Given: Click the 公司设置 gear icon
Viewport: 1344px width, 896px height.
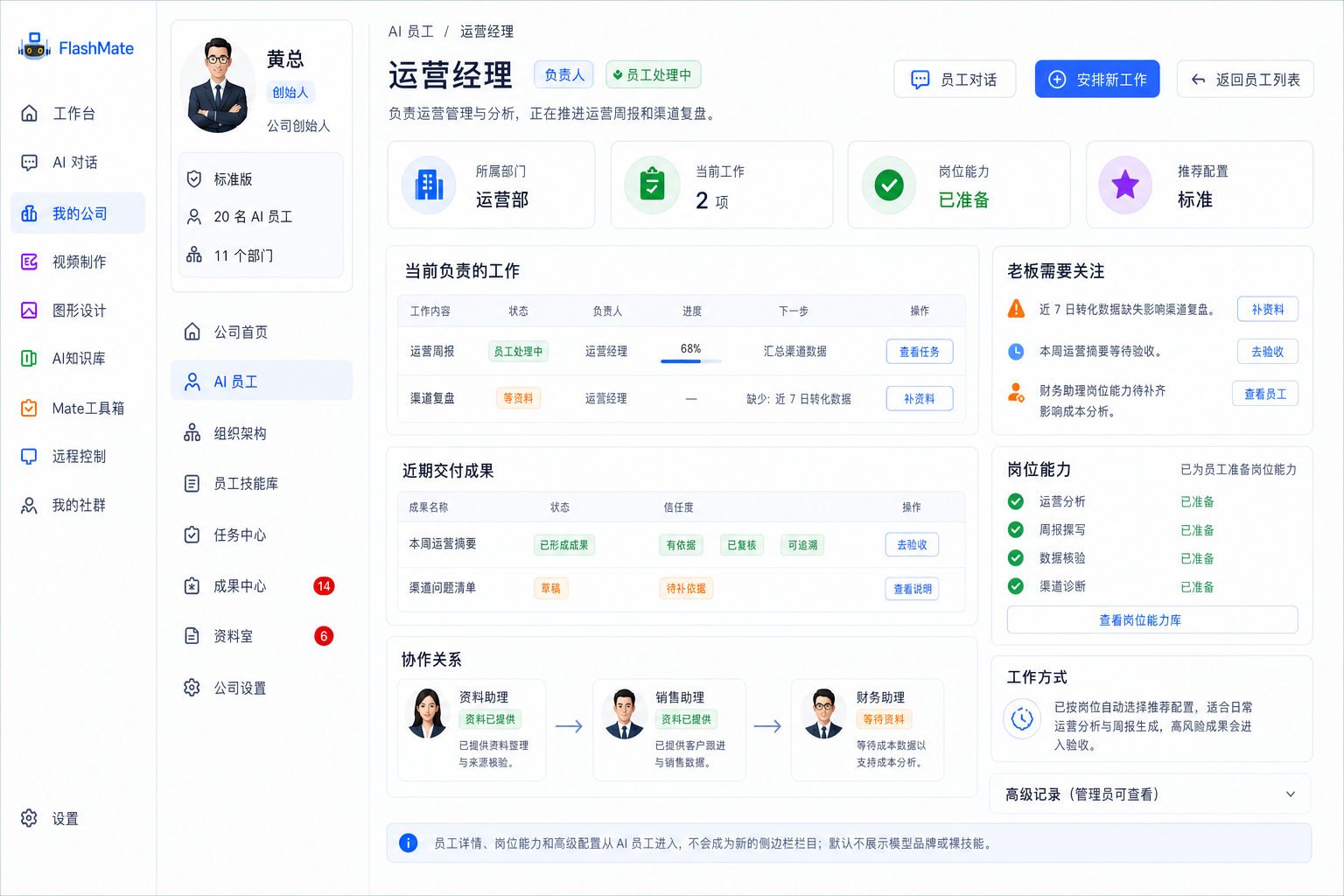Looking at the screenshot, I should pyautogui.click(x=192, y=688).
